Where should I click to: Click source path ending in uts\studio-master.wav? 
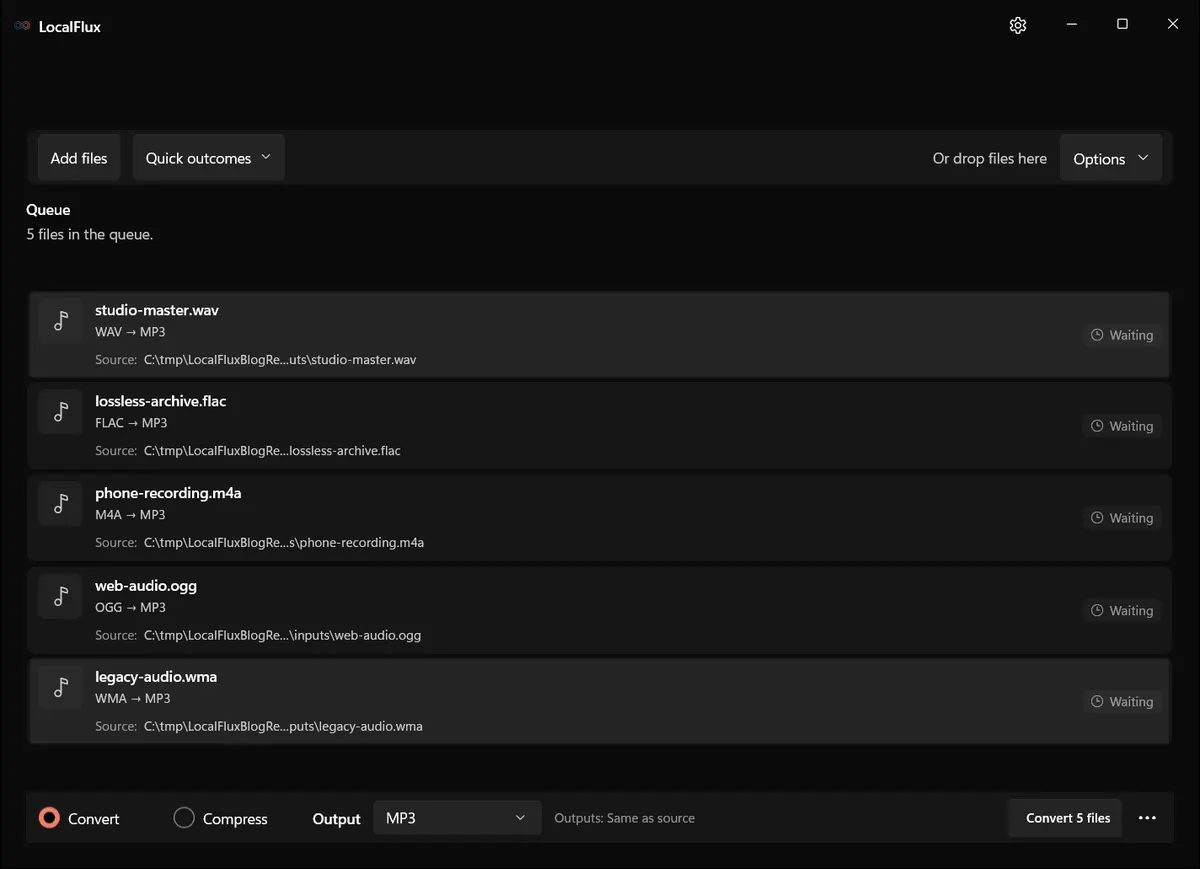point(280,360)
